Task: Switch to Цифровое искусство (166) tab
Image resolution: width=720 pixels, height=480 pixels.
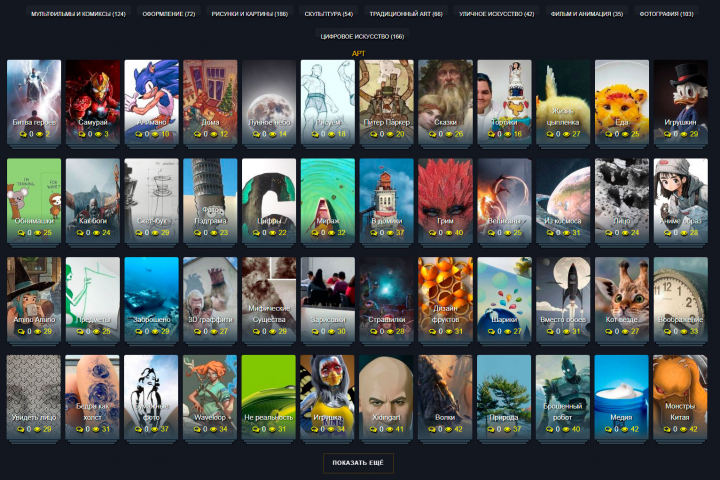Action: 362,36
